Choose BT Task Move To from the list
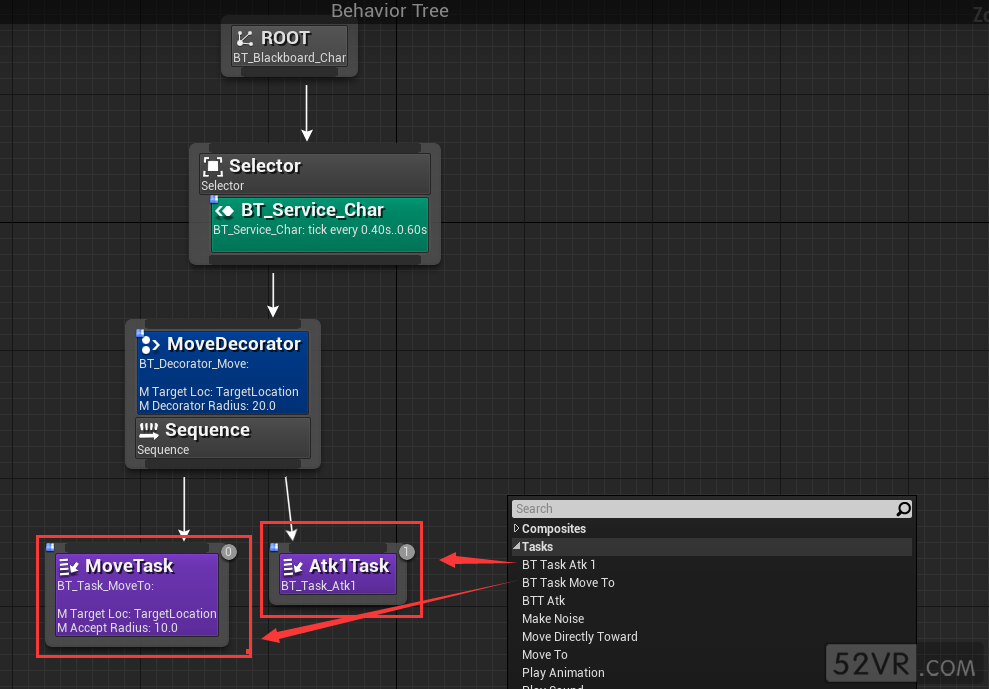Screen dimensions: 989x689 (568, 583)
